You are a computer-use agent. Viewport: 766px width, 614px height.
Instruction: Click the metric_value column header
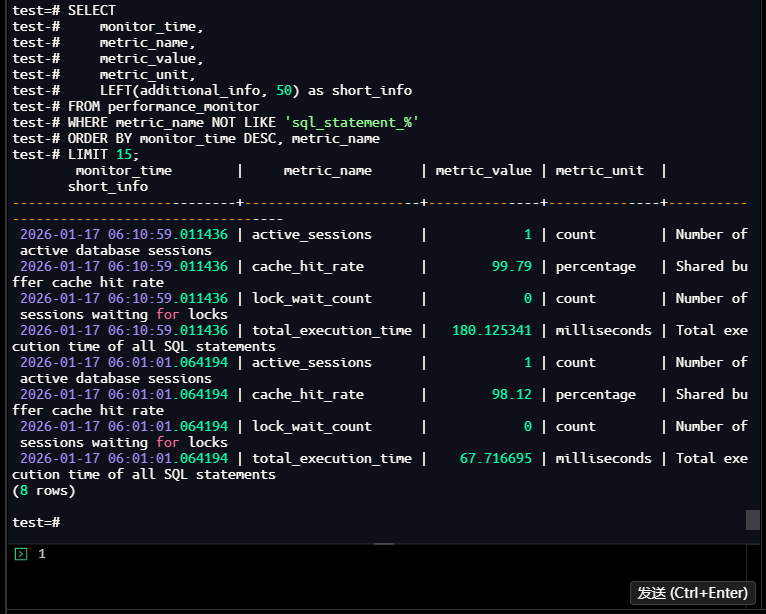click(x=483, y=170)
